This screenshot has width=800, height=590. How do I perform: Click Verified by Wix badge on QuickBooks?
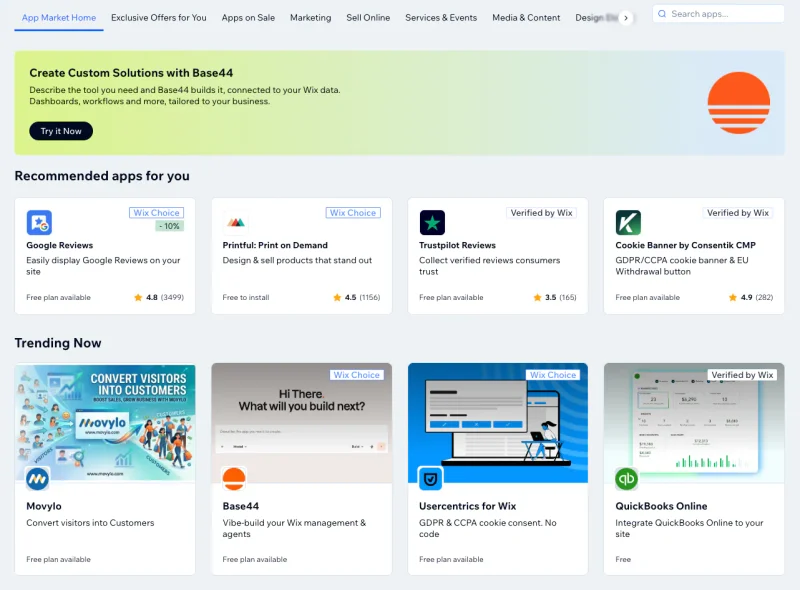(742, 375)
